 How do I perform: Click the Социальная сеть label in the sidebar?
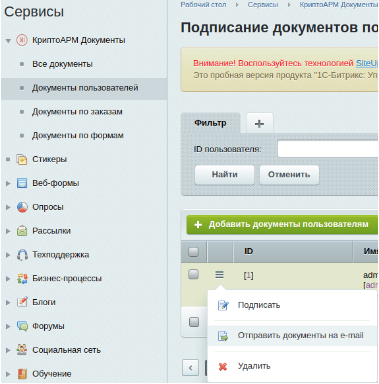(66, 350)
